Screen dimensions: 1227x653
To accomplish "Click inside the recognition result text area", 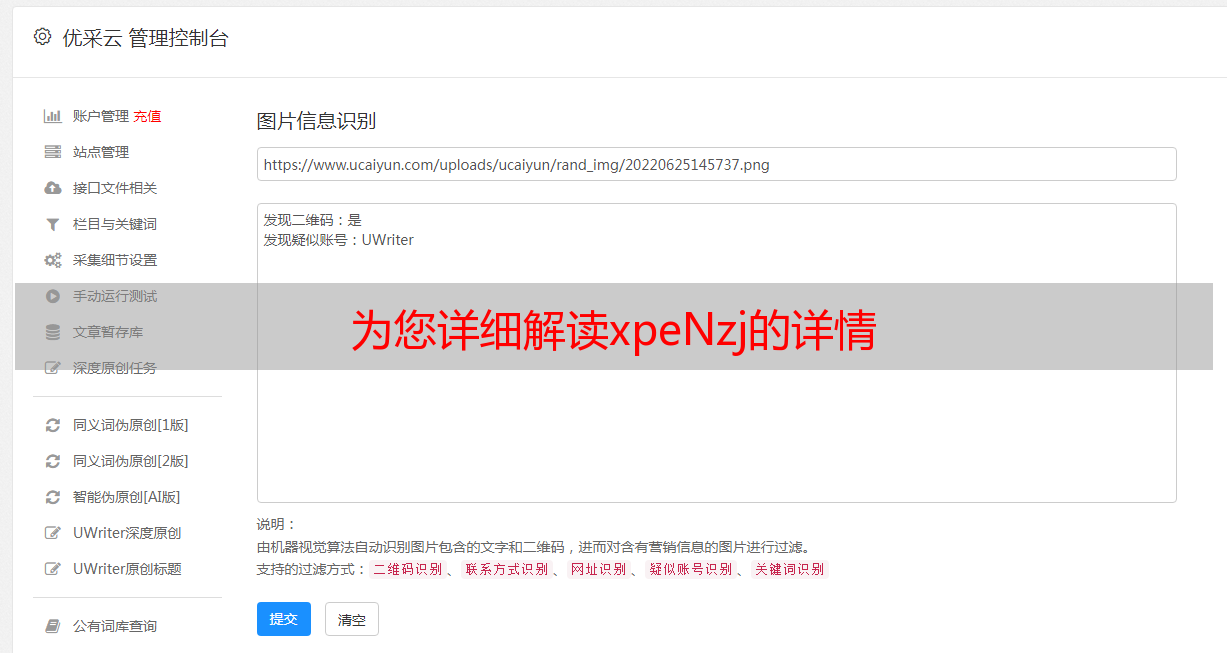I will 716,353.
